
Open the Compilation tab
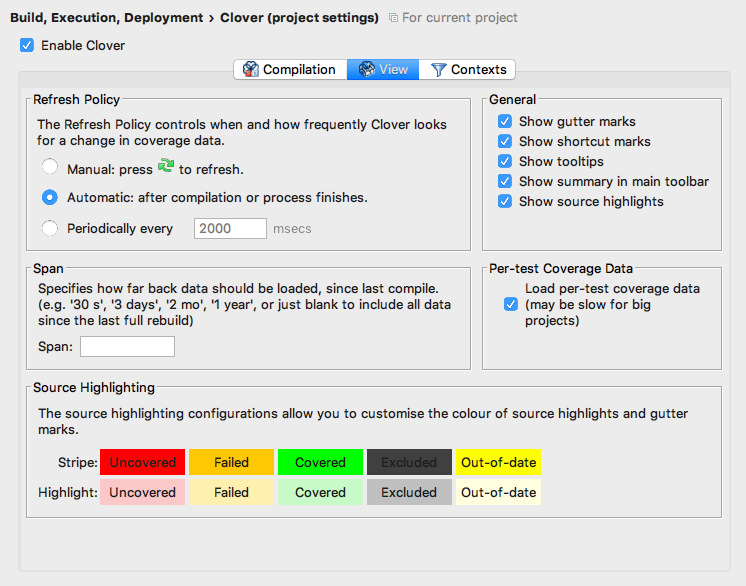click(290, 69)
